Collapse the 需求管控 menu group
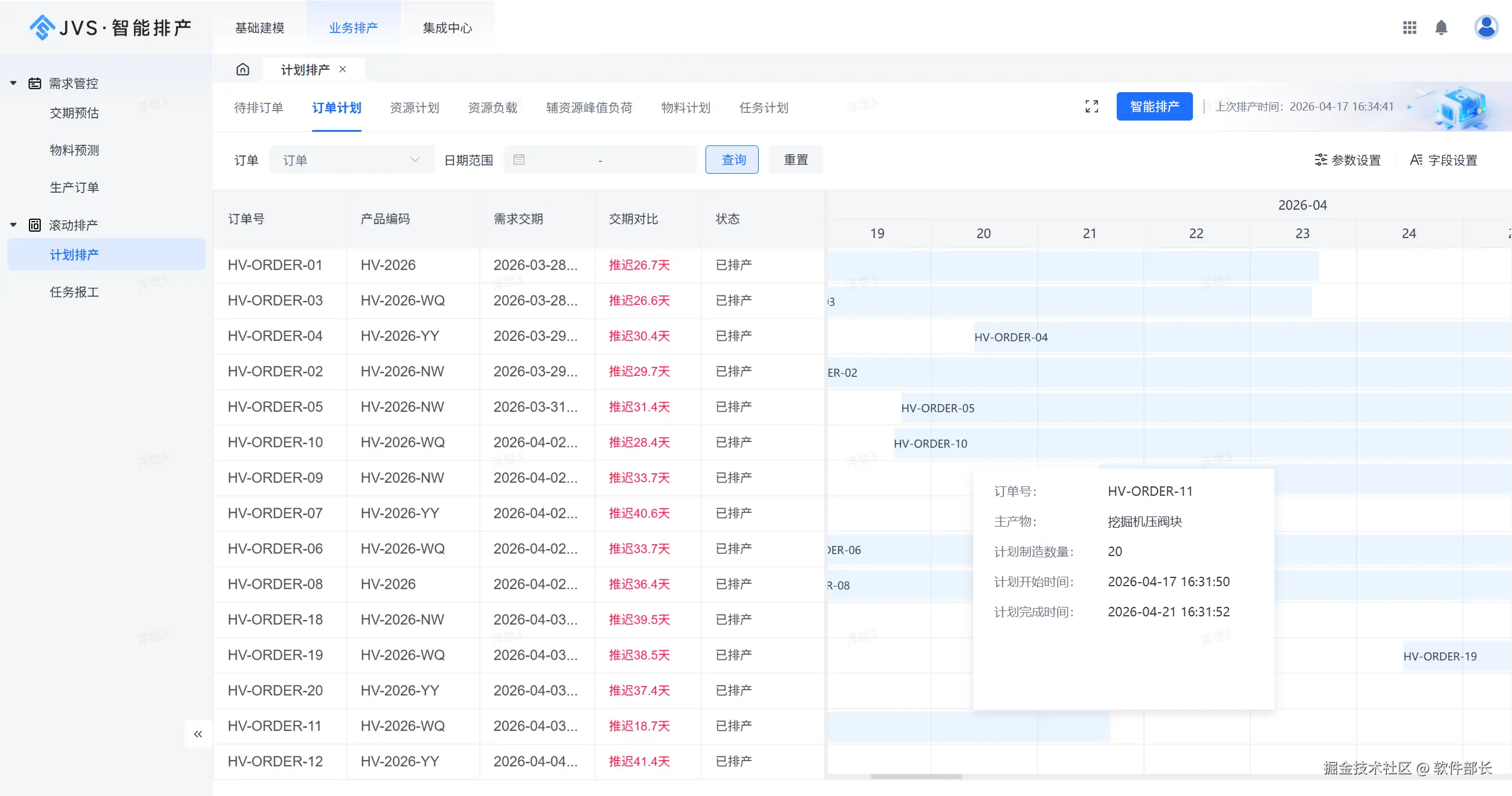Image resolution: width=1512 pixels, height=796 pixels. (14, 83)
